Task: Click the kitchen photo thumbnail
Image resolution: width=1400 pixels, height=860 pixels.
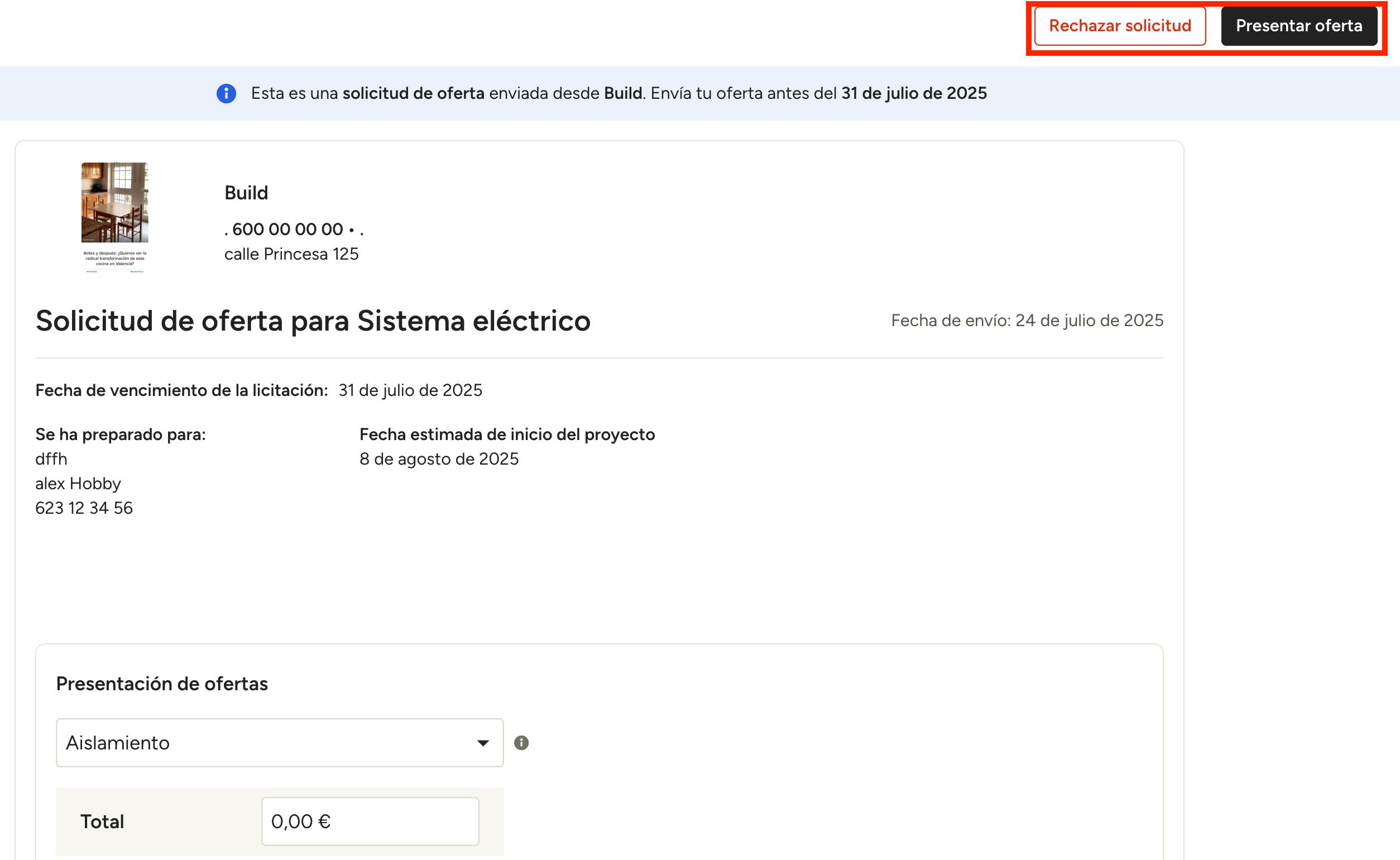Action: (115, 203)
